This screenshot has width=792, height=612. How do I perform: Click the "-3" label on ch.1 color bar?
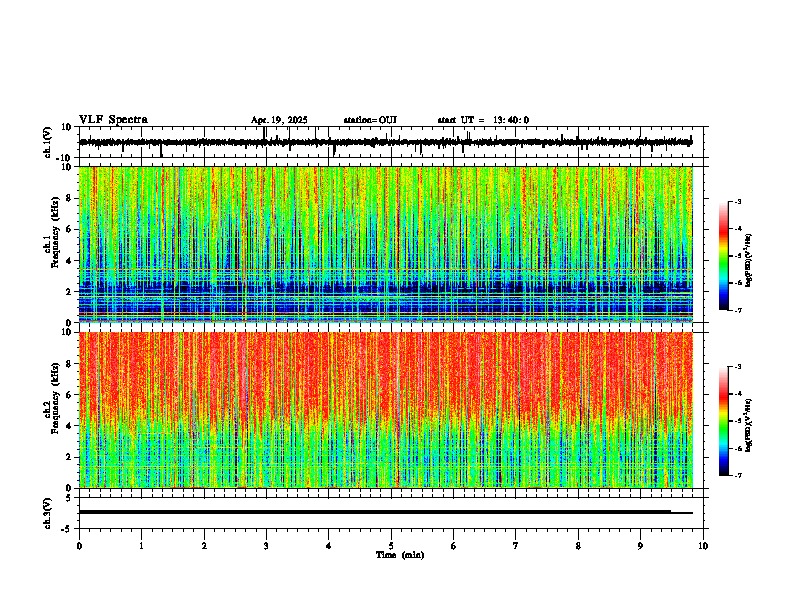pyautogui.click(x=738, y=201)
